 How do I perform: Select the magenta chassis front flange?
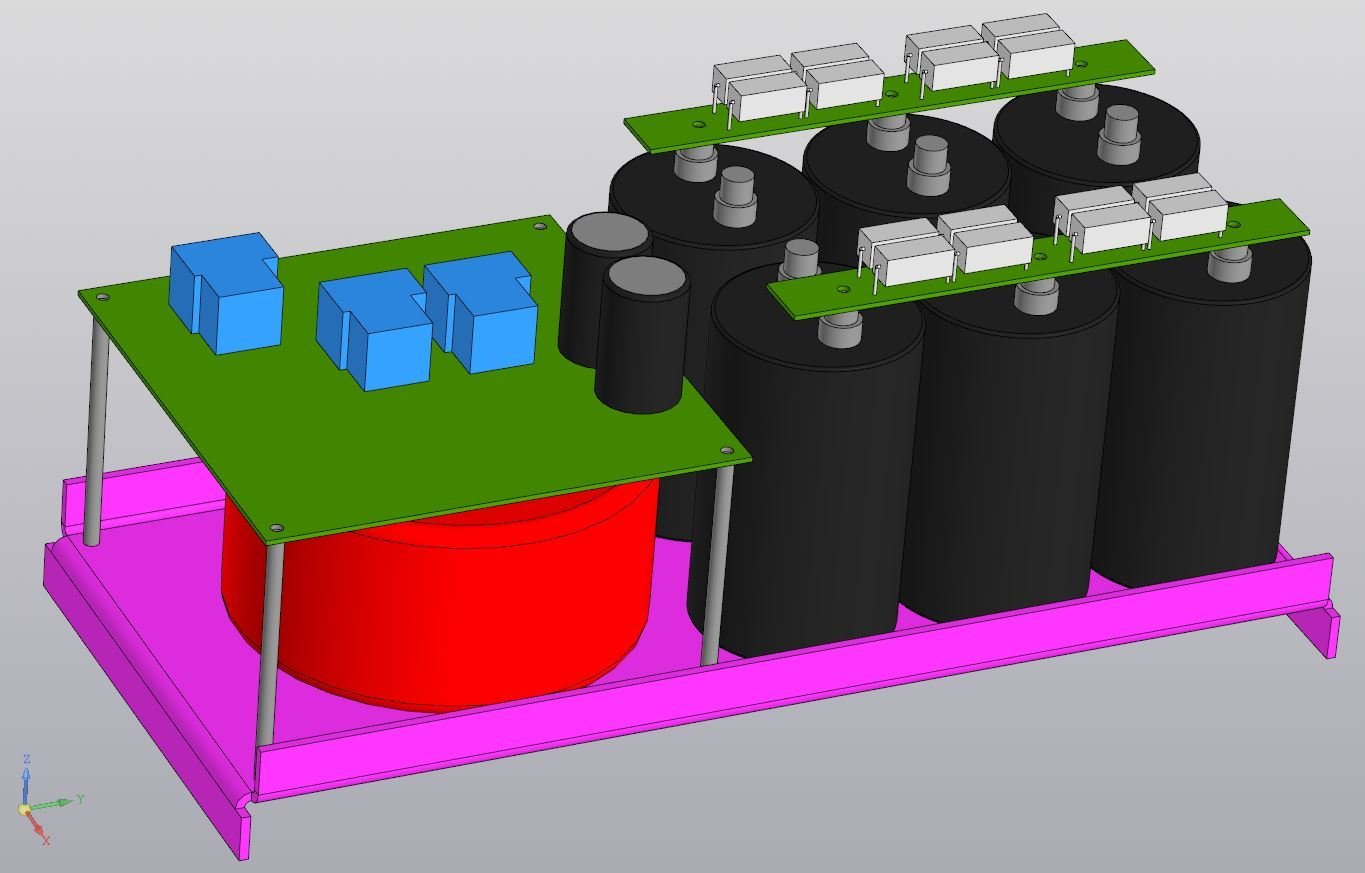pos(790,680)
